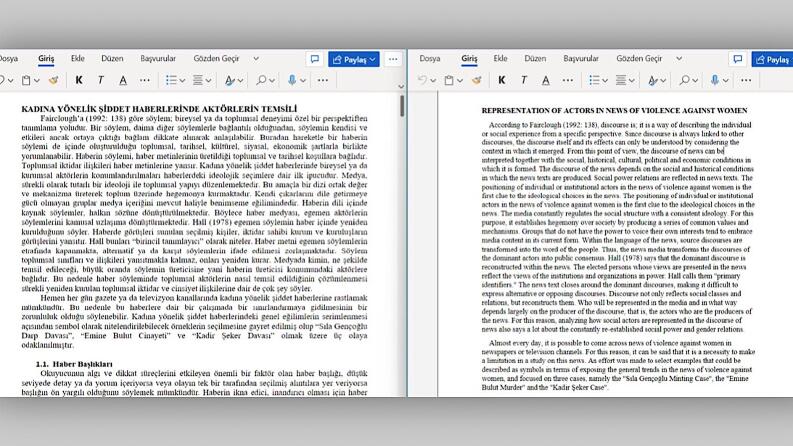Select Giriş tab in left window
The image size is (793, 446).
(x=46, y=58)
